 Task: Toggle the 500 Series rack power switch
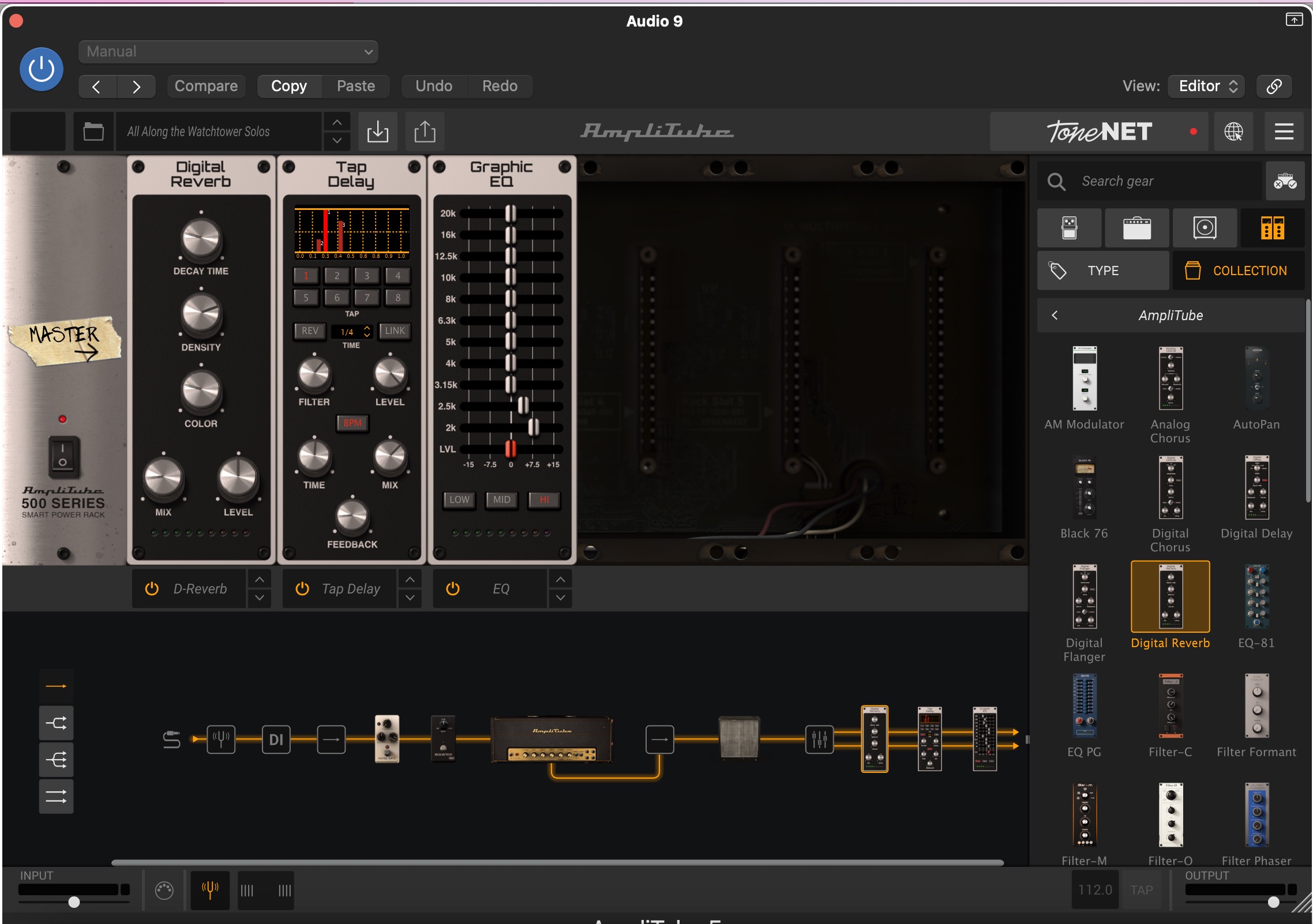pos(63,457)
